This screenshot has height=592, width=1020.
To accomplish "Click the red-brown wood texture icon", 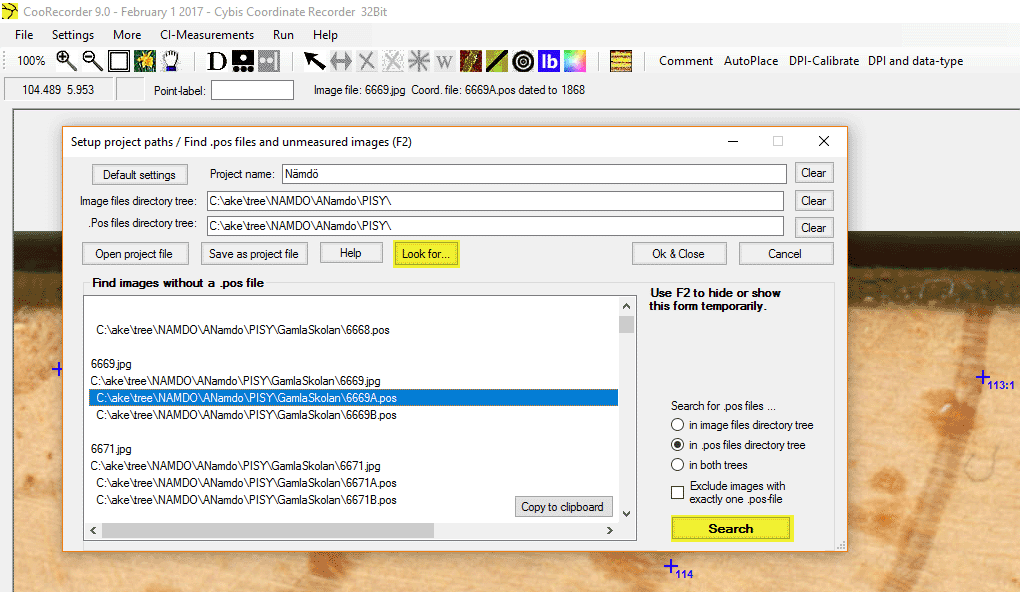I will (470, 61).
